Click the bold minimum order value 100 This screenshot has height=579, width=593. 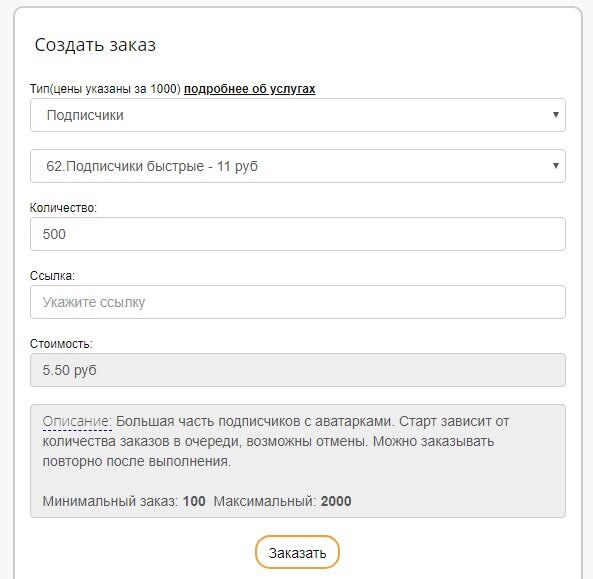(x=194, y=501)
